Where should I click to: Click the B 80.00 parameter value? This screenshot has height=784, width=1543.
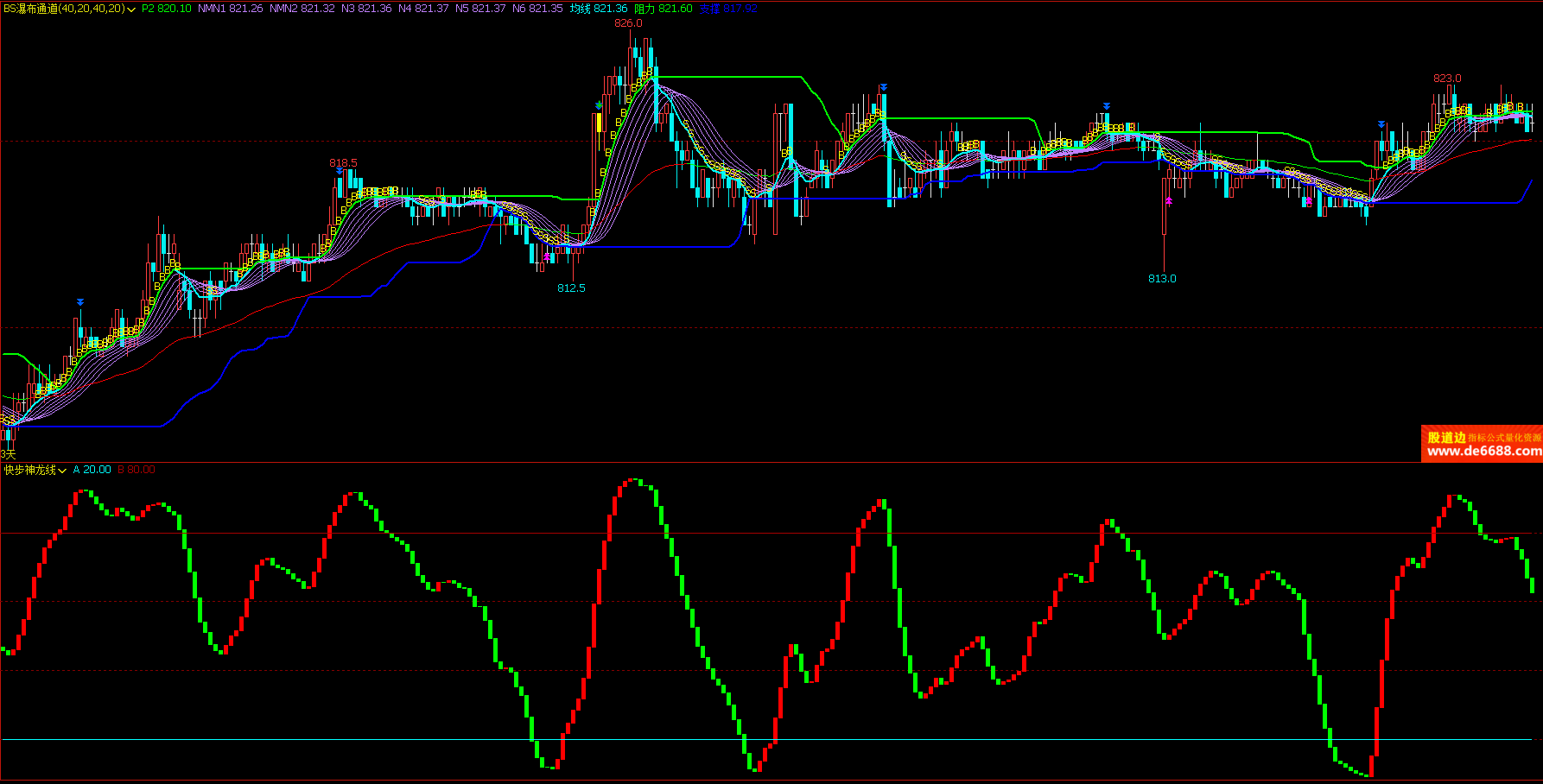[137, 470]
